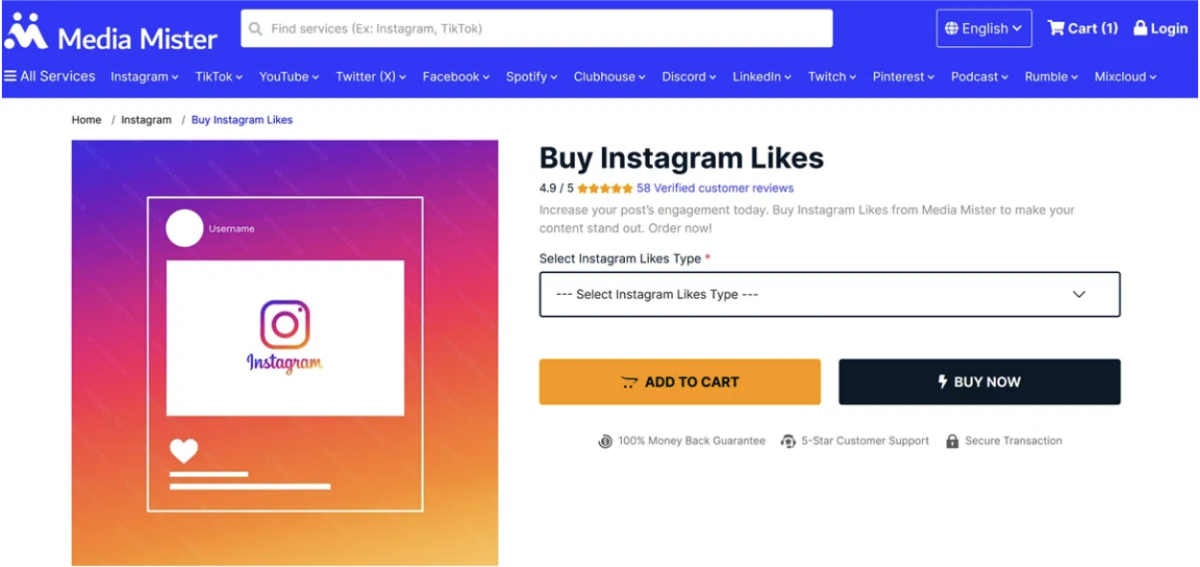Open the Mixcloud menu item
1200x567 pixels.
(x=1125, y=77)
